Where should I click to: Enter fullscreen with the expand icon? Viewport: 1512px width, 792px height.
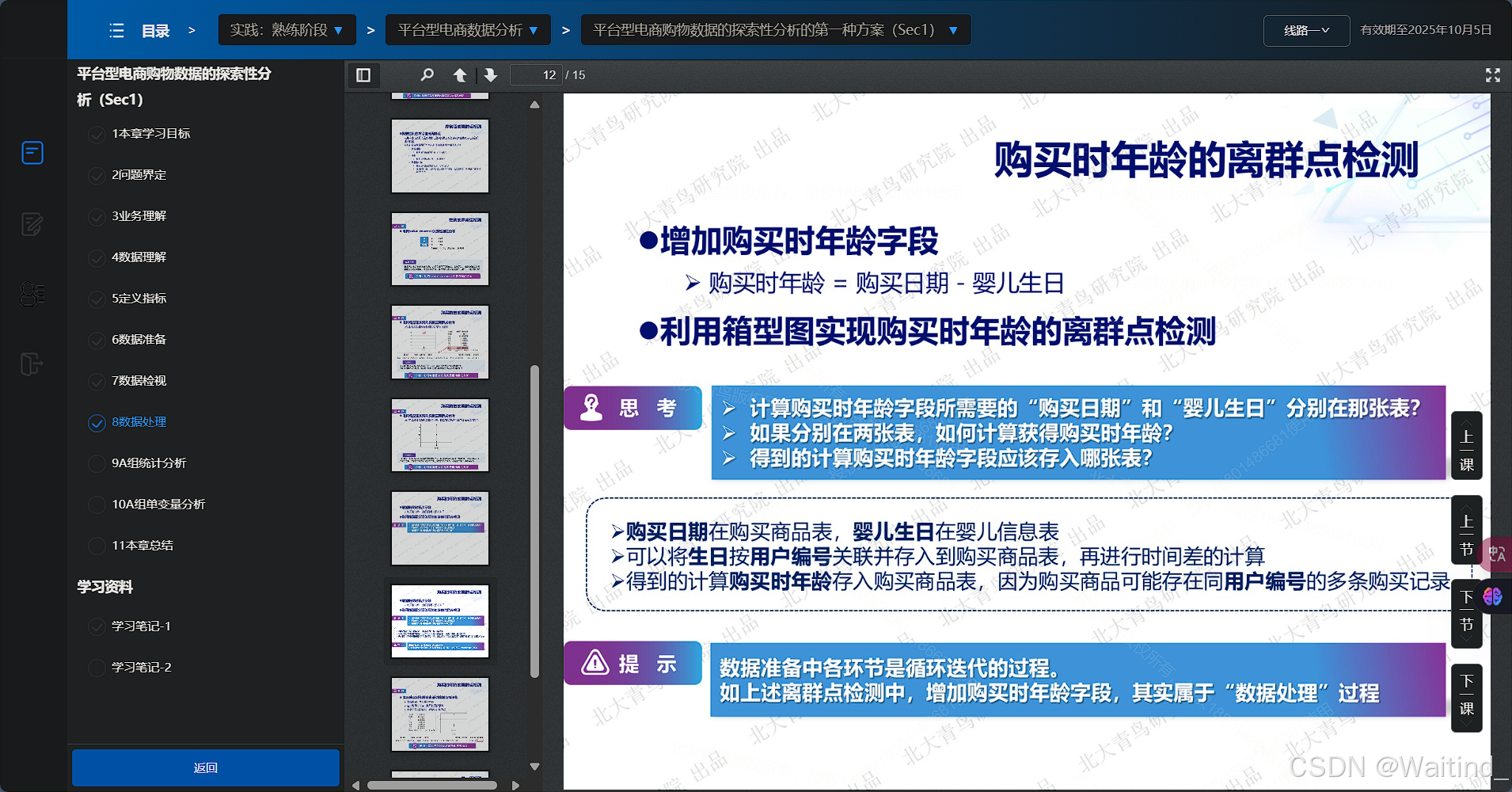[1493, 75]
